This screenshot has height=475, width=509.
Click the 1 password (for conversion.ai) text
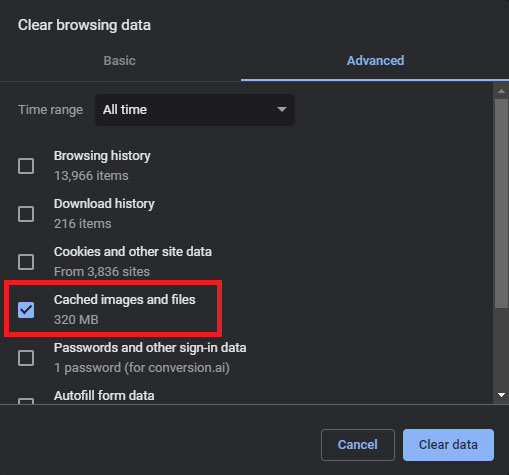(x=142, y=368)
